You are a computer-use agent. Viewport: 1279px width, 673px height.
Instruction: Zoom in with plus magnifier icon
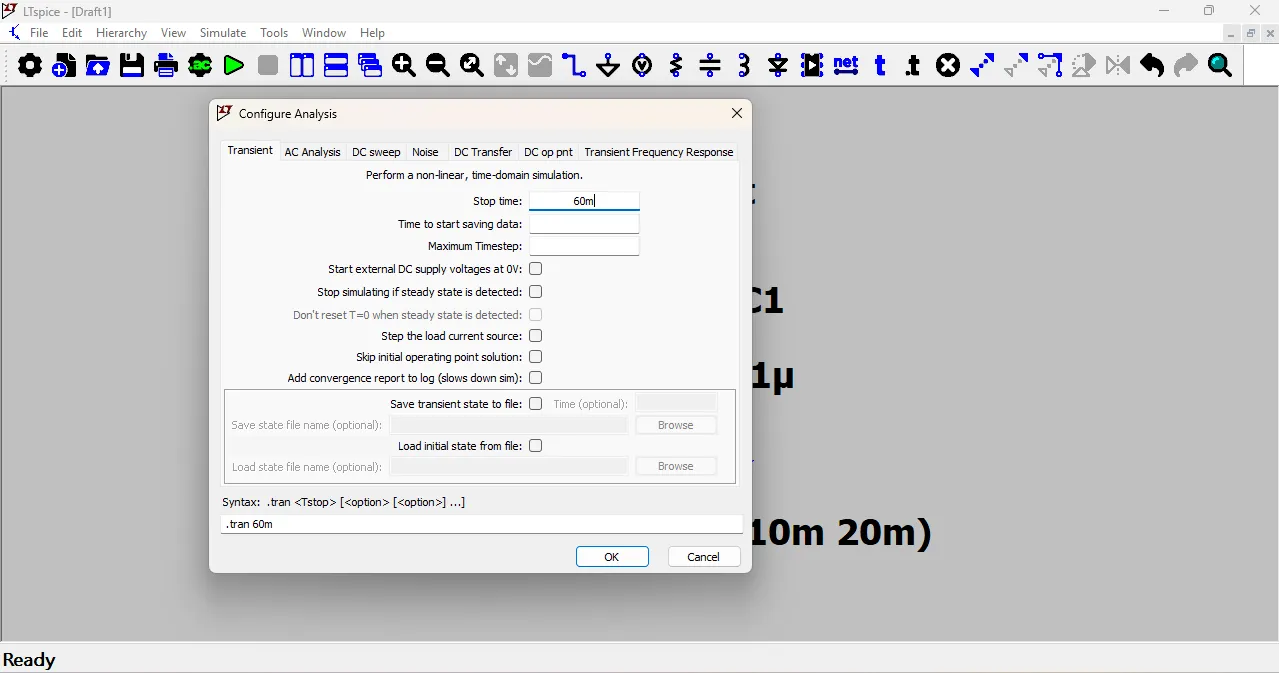pyautogui.click(x=404, y=66)
